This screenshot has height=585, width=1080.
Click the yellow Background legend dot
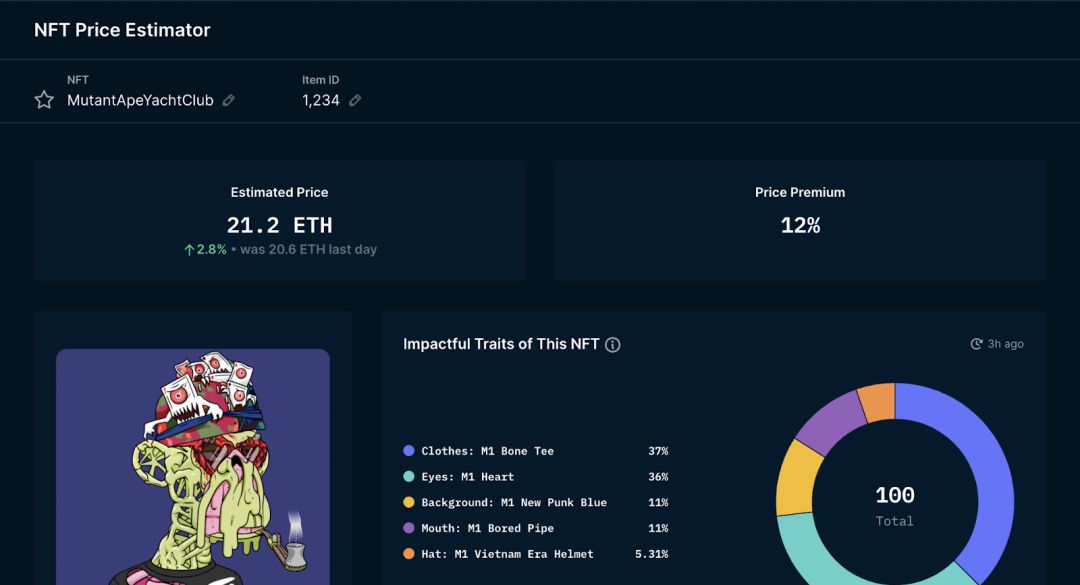coord(408,502)
